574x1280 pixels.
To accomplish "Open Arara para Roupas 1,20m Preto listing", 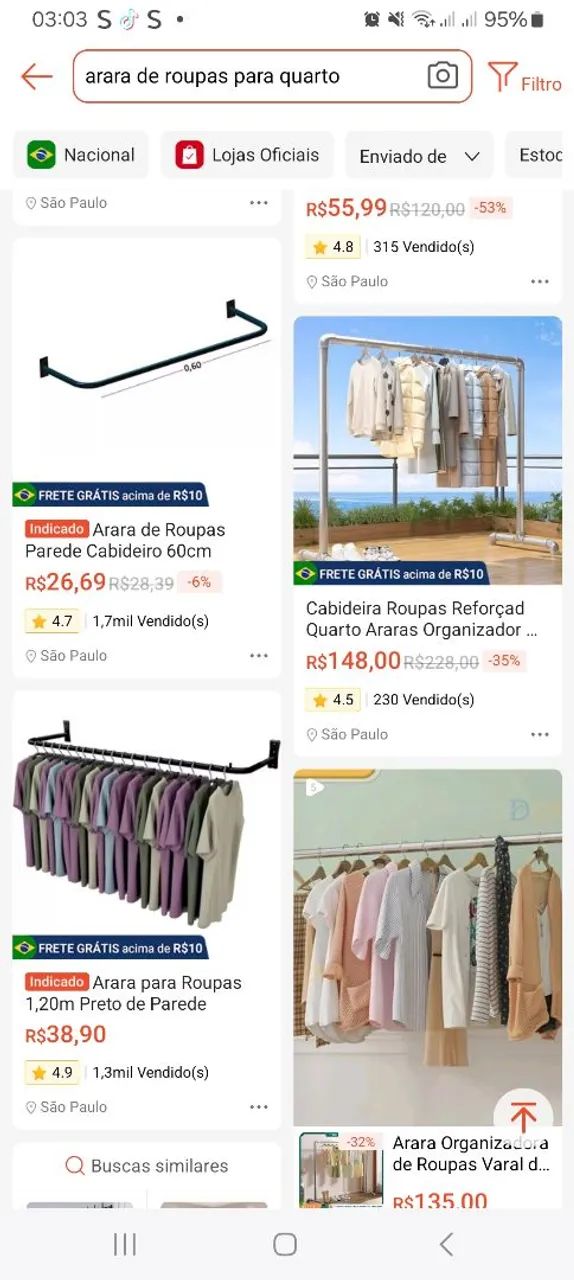I will (x=133, y=993).
